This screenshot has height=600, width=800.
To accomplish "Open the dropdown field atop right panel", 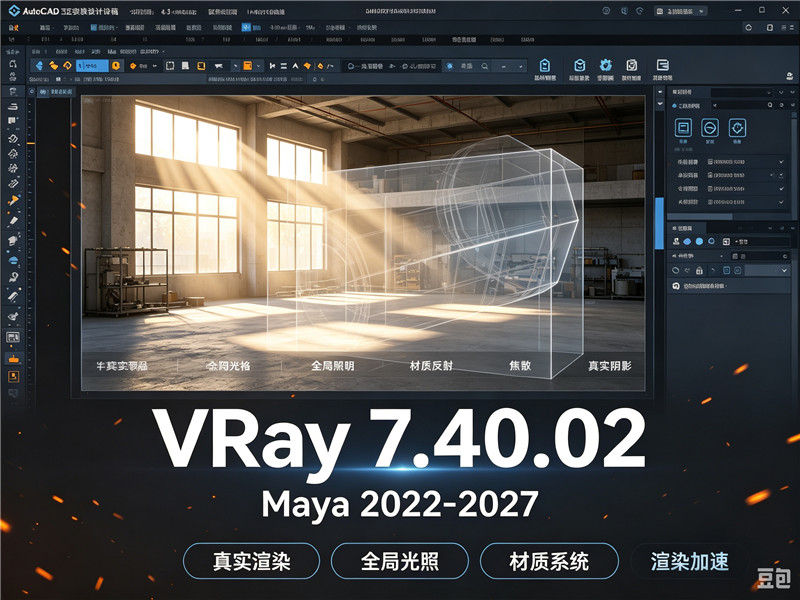I will point(741,92).
